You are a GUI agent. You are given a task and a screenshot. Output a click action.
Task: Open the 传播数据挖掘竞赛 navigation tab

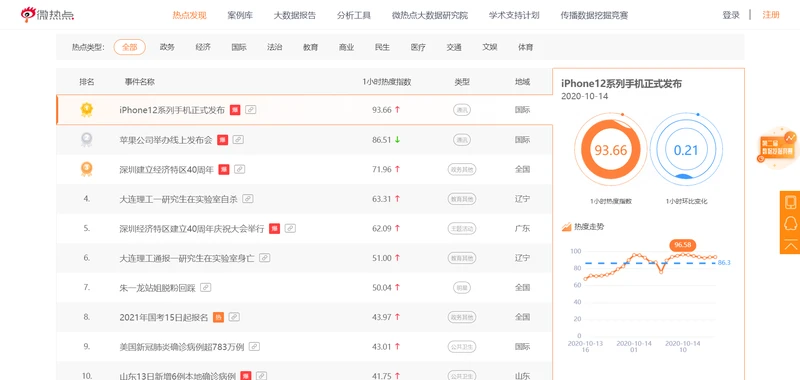(594, 15)
